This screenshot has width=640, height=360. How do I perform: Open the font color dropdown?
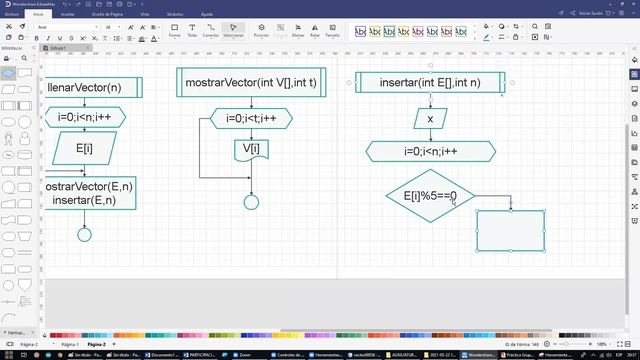(155, 39)
